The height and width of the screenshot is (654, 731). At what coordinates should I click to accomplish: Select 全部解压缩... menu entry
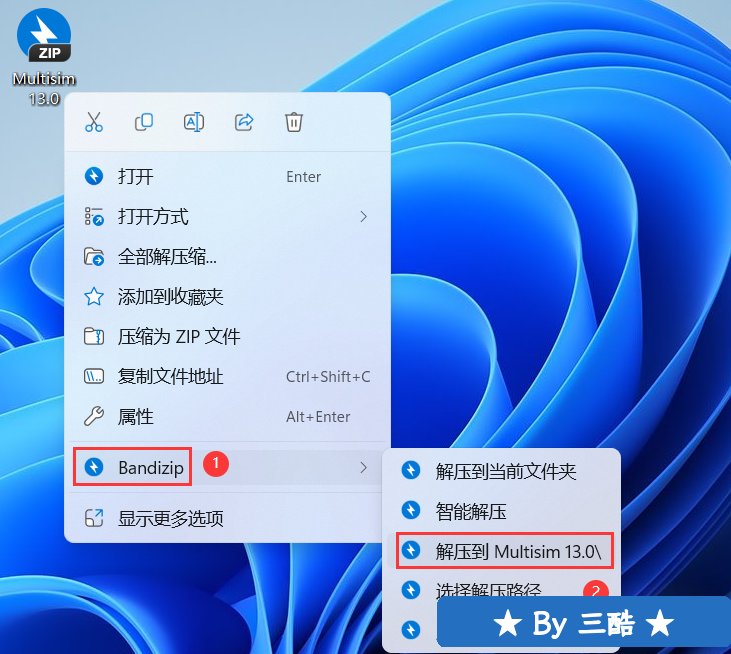point(228,257)
